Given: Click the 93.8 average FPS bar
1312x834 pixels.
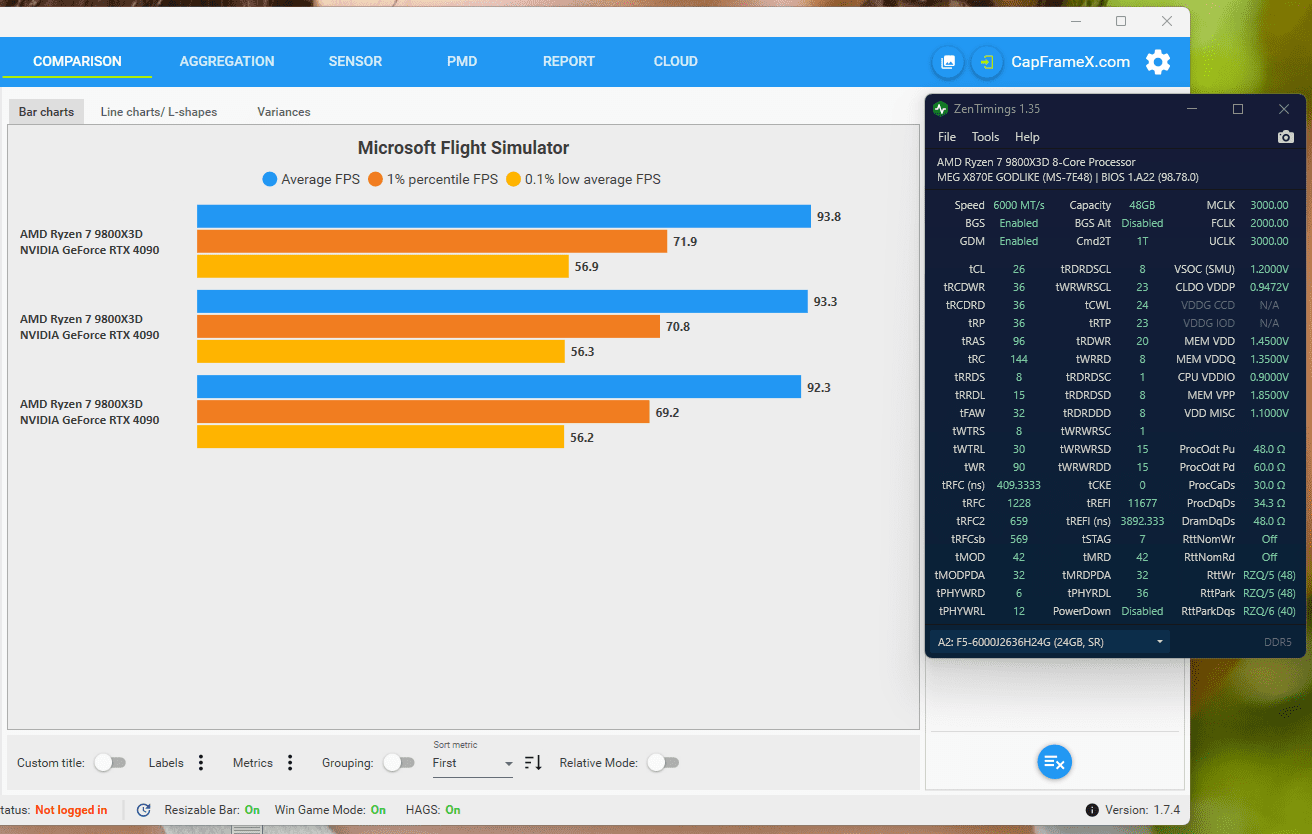Looking at the screenshot, I should tap(504, 216).
